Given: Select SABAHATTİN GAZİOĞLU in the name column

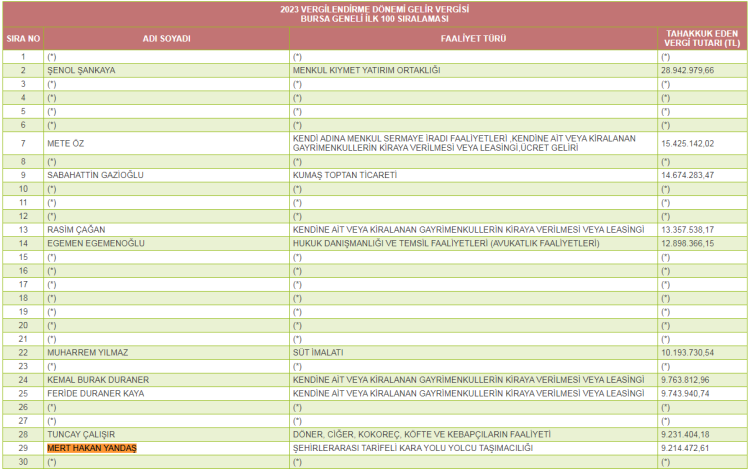Looking at the screenshot, I should (96, 175).
